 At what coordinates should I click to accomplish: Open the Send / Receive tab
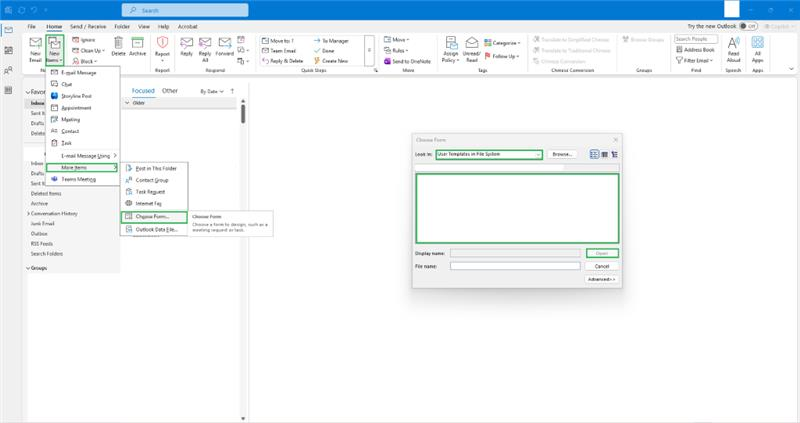pos(88,27)
